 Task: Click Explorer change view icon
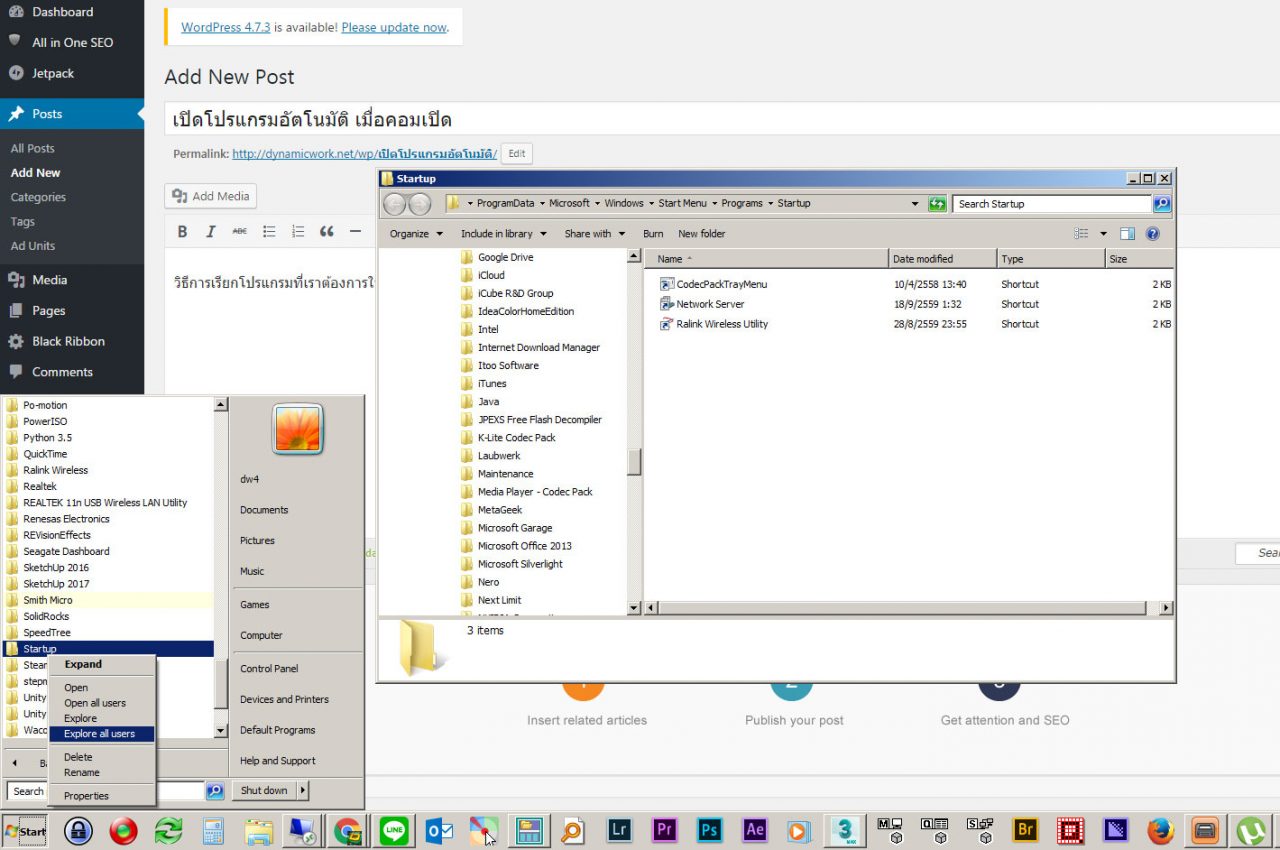tap(1081, 234)
